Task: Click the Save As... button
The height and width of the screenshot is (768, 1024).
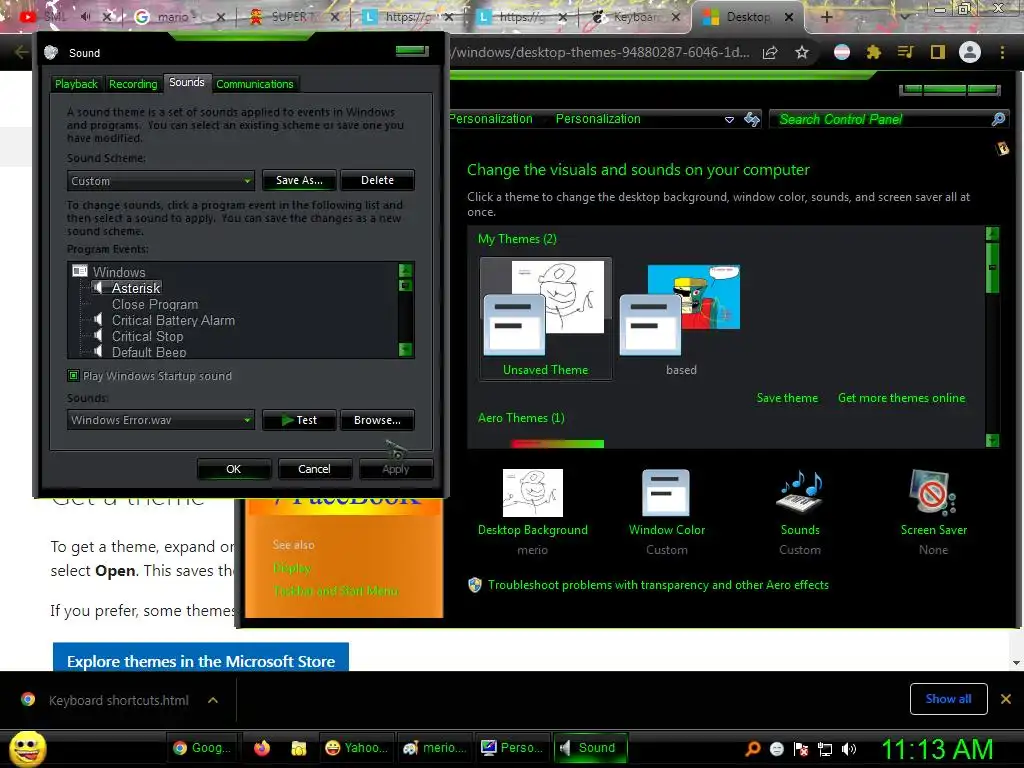Action: pyautogui.click(x=299, y=180)
